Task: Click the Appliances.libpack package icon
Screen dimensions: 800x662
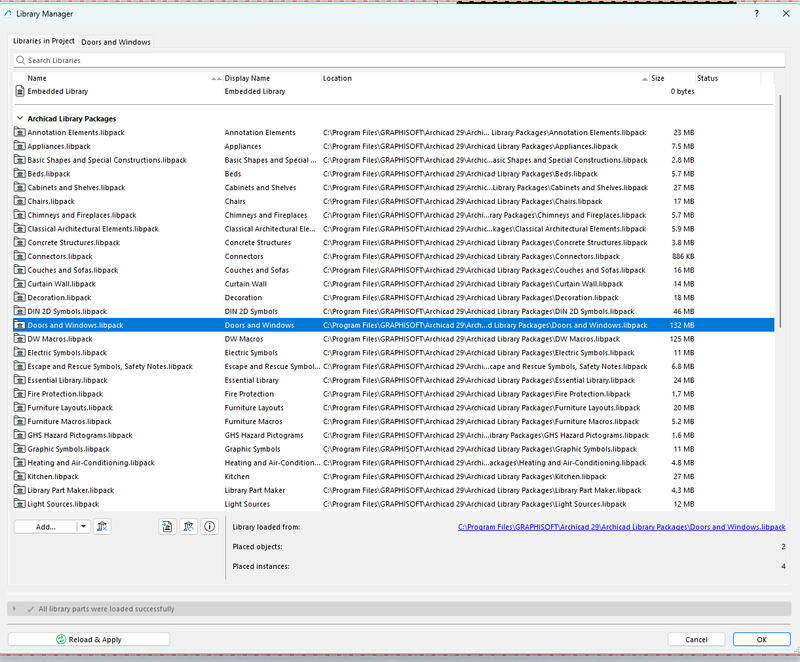Action: [20, 146]
